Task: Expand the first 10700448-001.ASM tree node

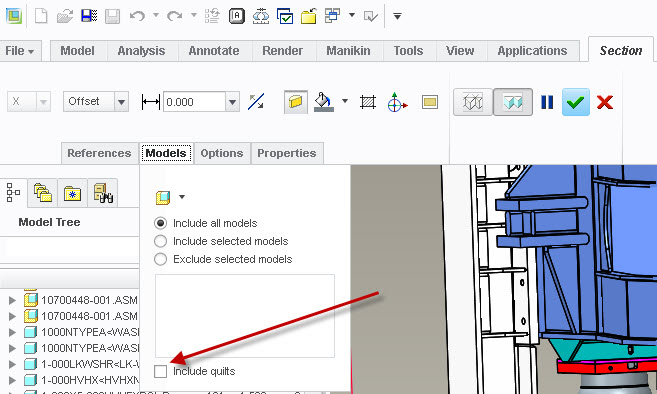Action: coord(12,300)
